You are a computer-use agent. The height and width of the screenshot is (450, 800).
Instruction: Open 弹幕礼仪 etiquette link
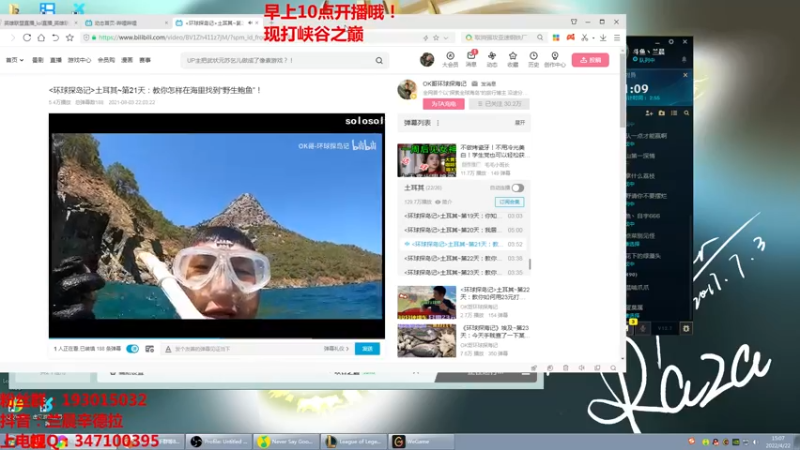tap(336, 349)
